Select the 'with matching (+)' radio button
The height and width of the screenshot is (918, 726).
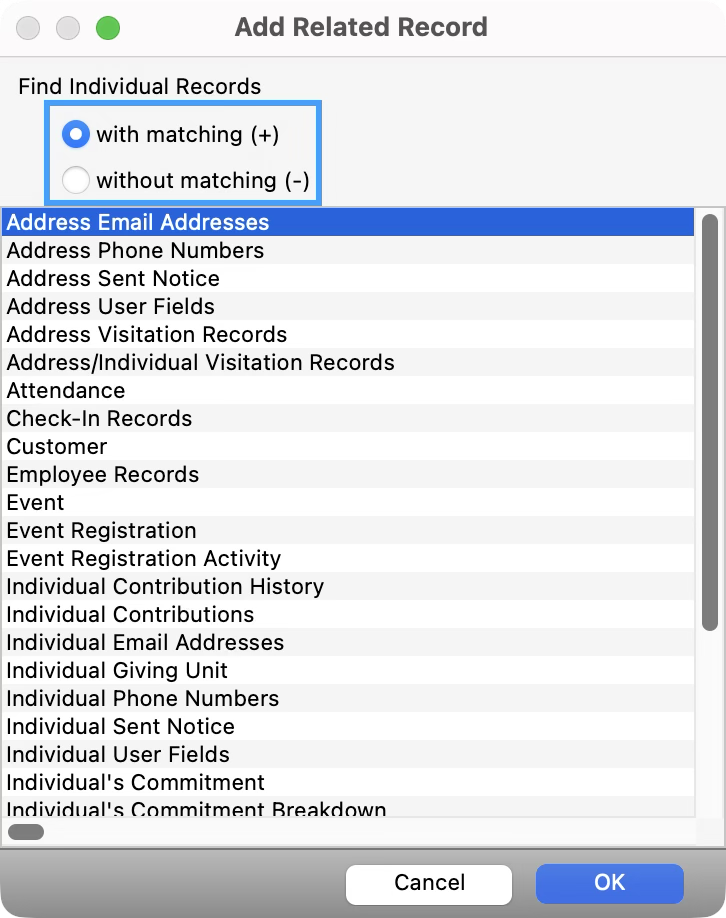tap(76, 134)
